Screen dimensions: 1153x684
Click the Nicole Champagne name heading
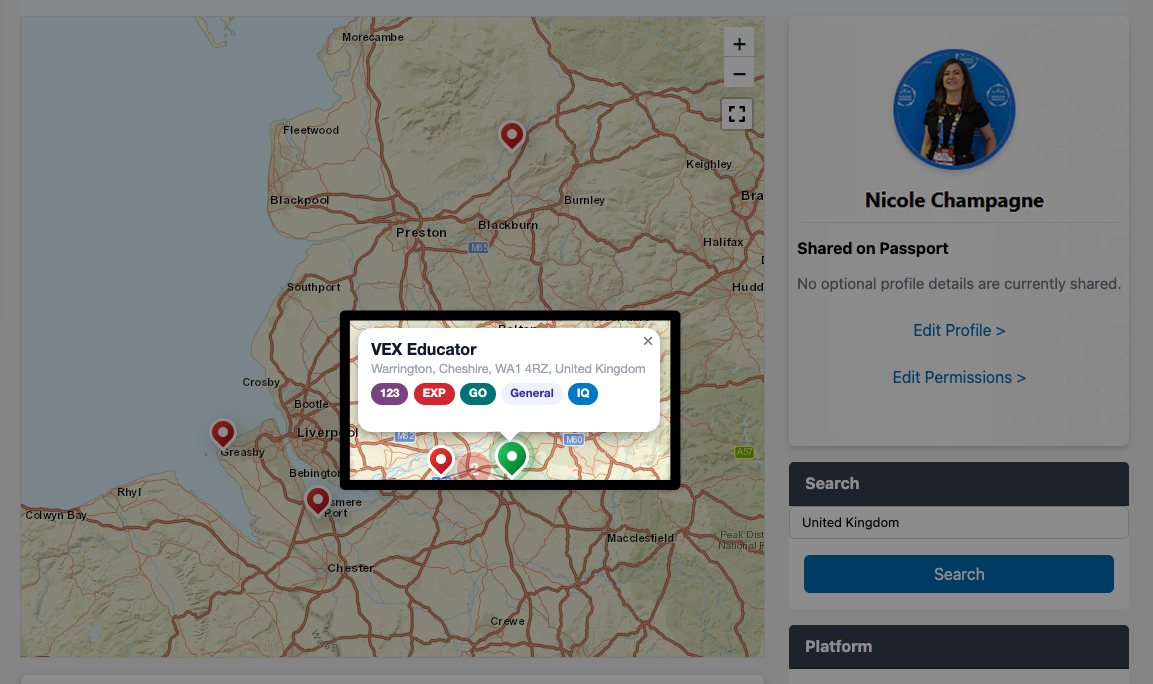pos(954,200)
